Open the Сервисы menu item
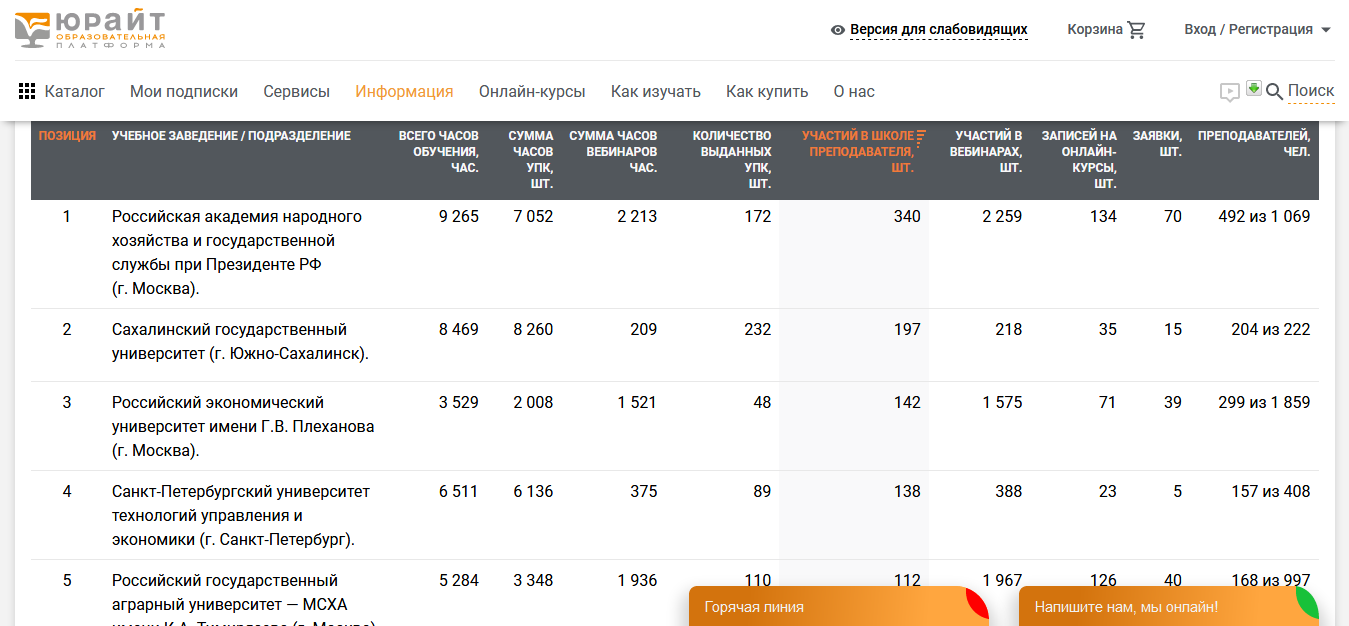This screenshot has width=1349, height=626. pyautogui.click(x=297, y=92)
